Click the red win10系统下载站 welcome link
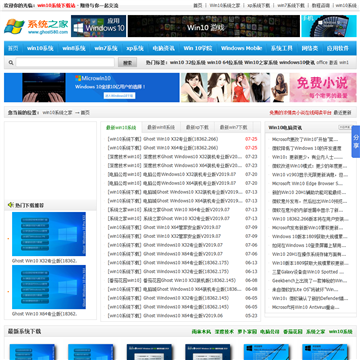 tap(56, 6)
